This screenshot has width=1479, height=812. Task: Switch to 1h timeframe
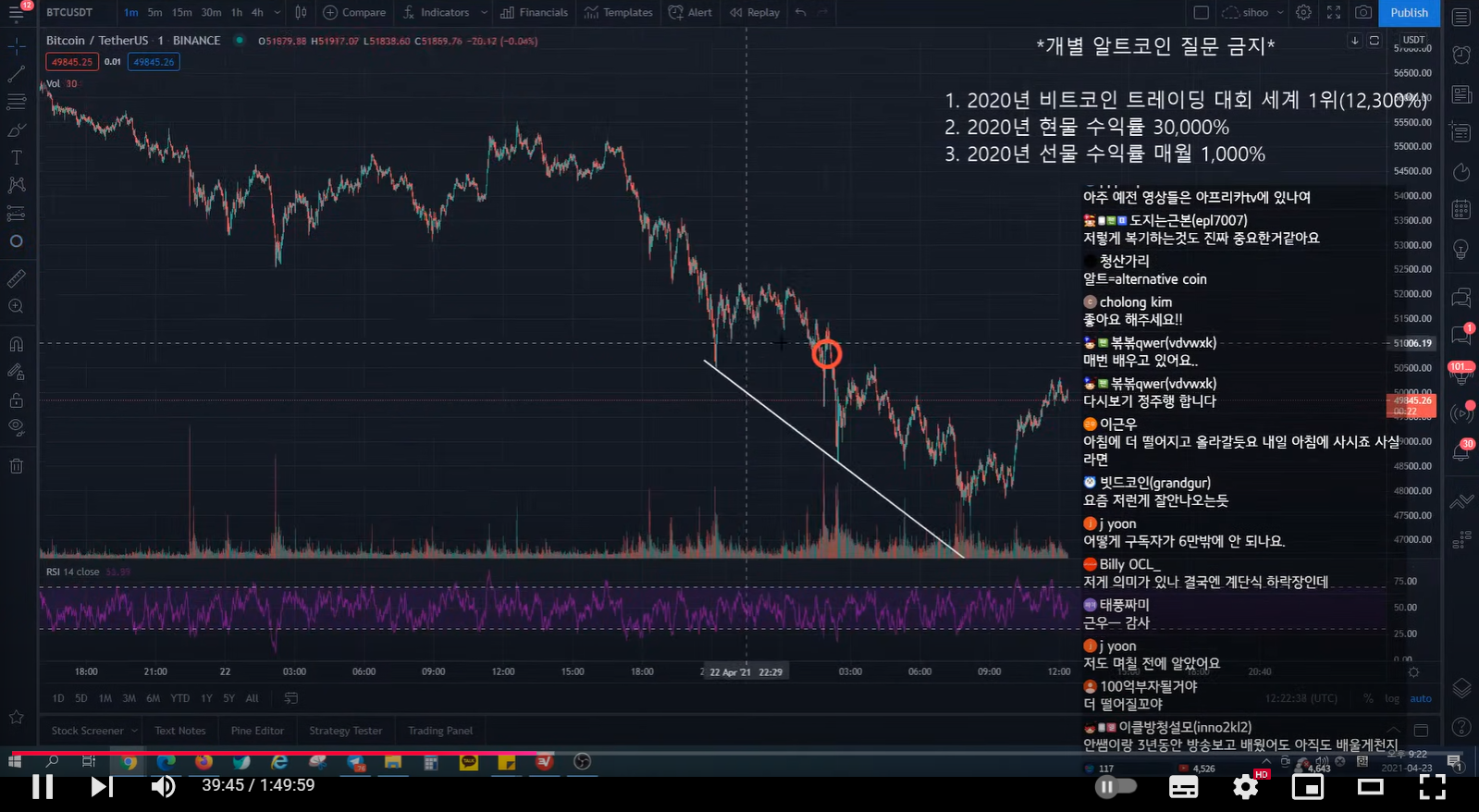[x=237, y=13]
